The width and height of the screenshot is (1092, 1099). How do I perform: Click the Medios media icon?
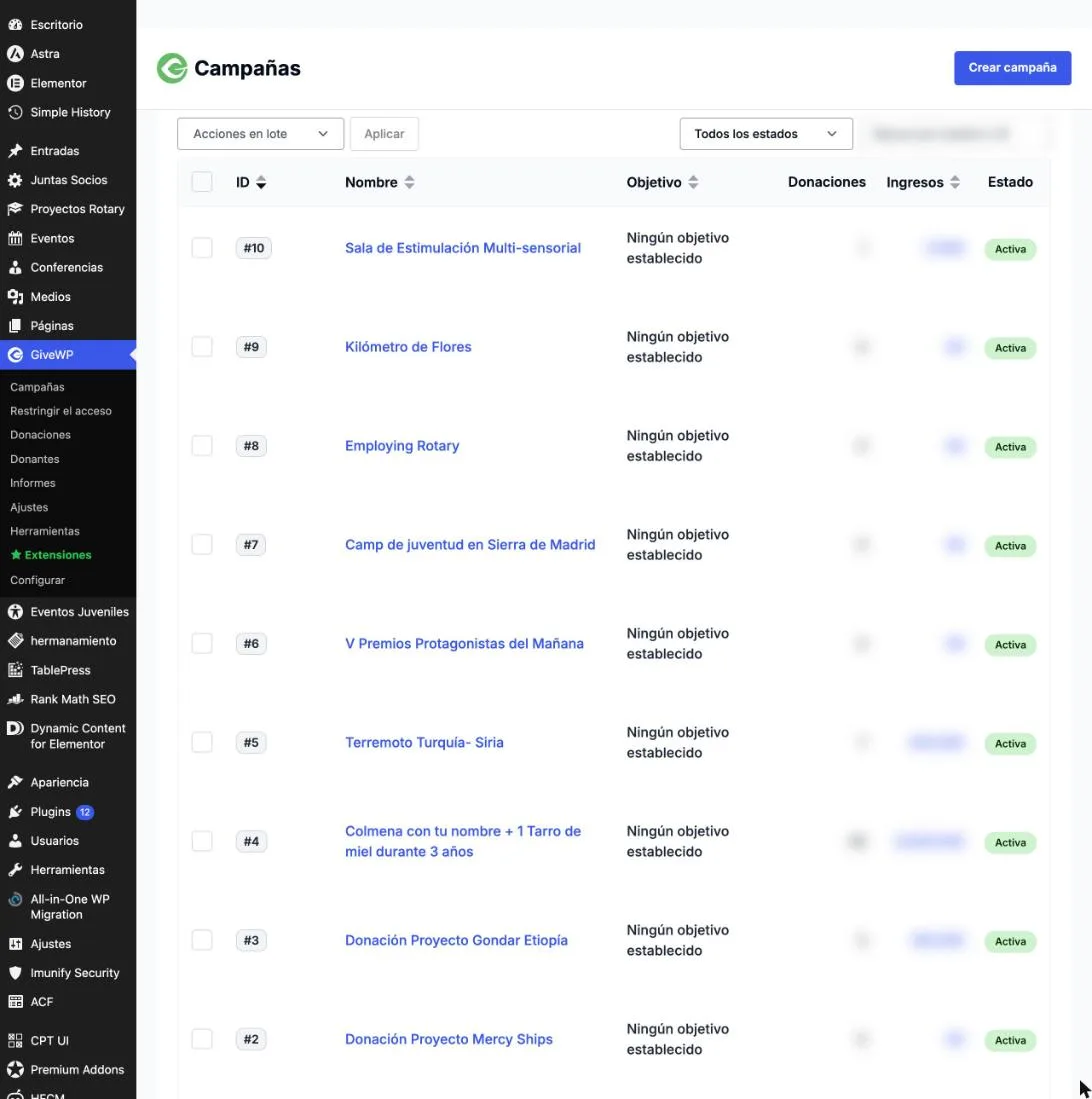tap(15, 296)
